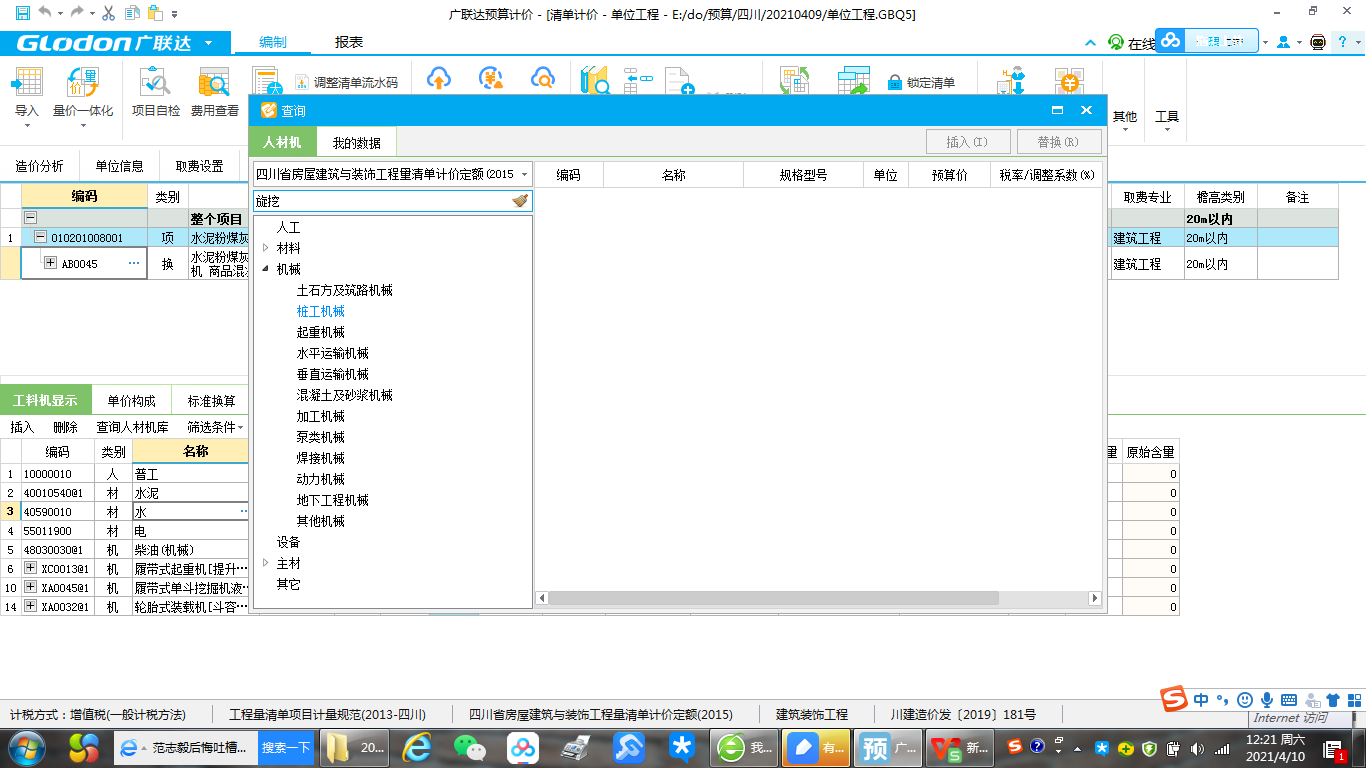Click the 替换(R) button in query dialog
This screenshot has width=1366, height=768.
(1058, 142)
